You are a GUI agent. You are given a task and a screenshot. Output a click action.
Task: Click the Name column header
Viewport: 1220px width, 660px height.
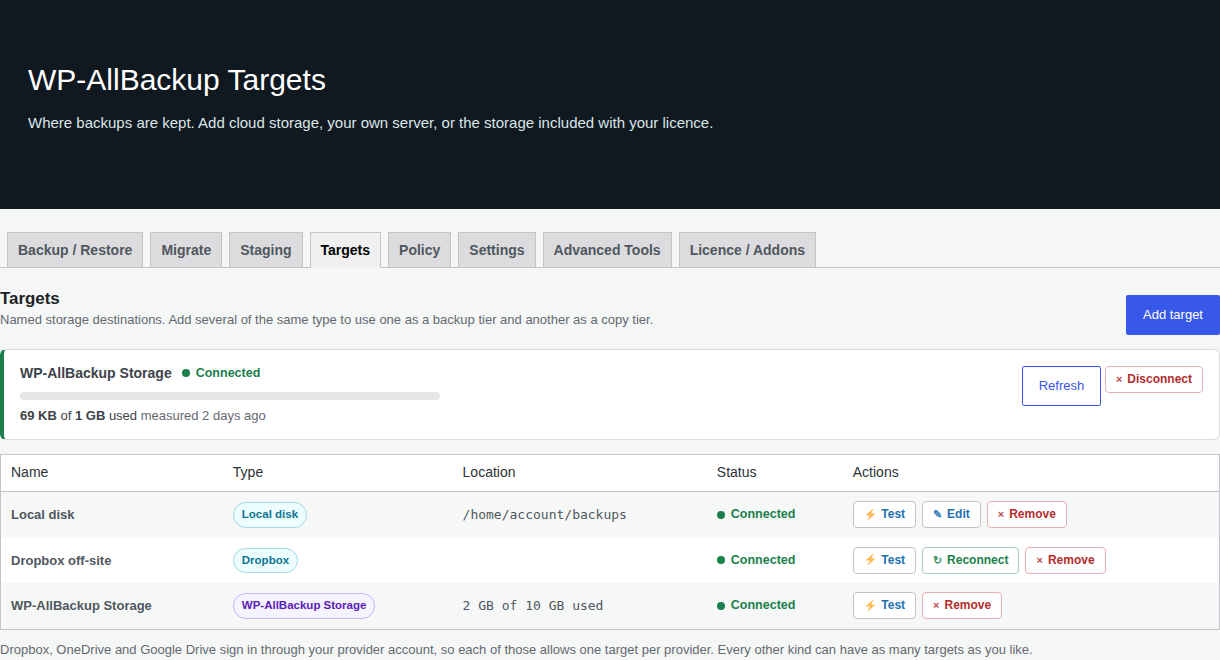pyautogui.click(x=30, y=472)
